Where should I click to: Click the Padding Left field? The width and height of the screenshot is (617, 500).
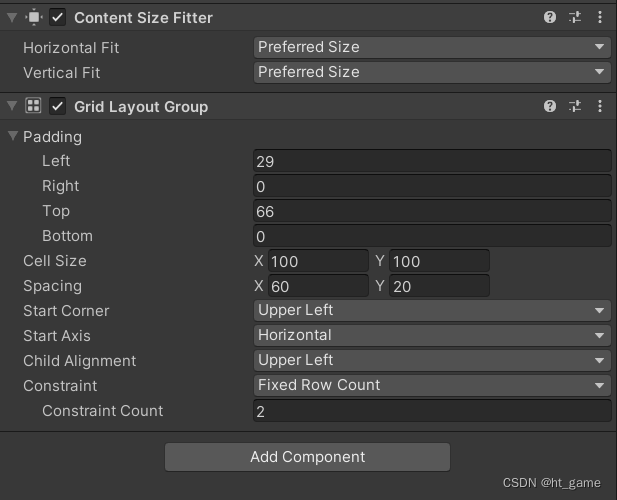(432, 161)
